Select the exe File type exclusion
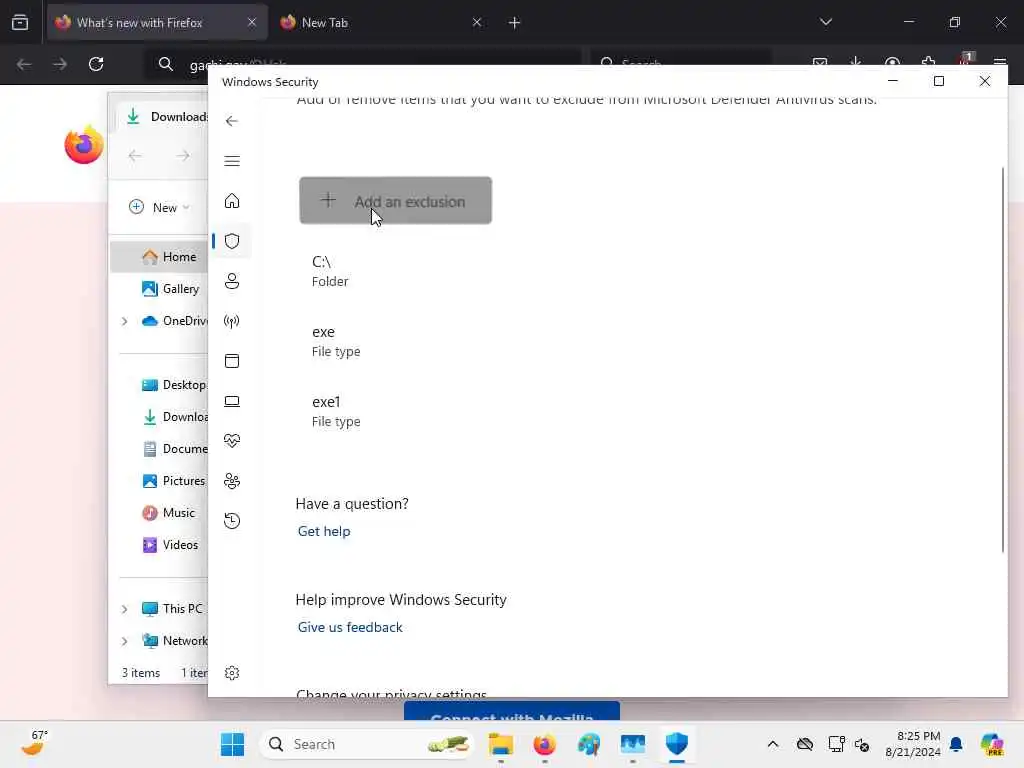 [336, 341]
